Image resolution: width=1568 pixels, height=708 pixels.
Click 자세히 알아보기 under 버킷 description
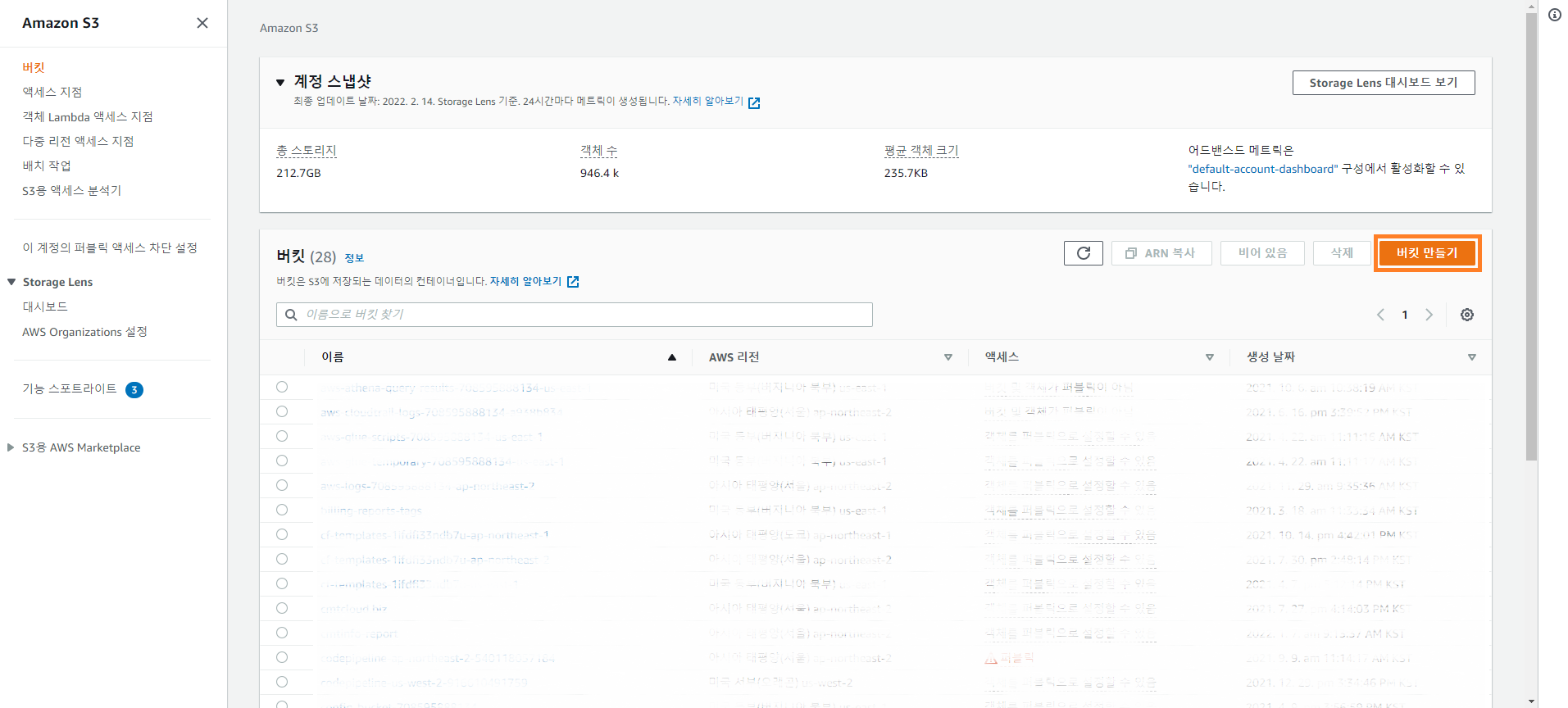pos(525,281)
